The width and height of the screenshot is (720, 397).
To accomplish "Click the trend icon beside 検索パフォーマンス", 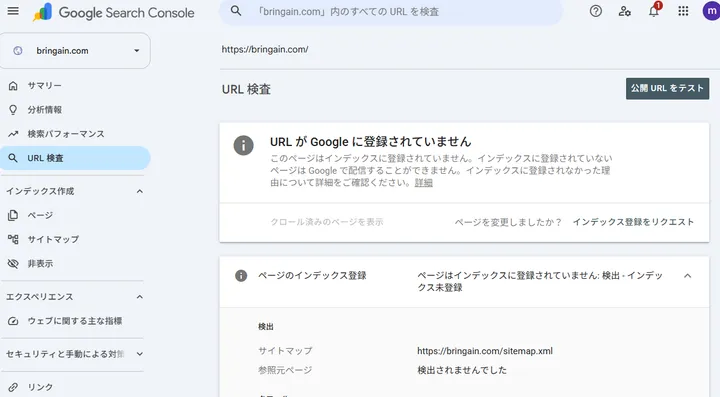I will (x=13, y=134).
